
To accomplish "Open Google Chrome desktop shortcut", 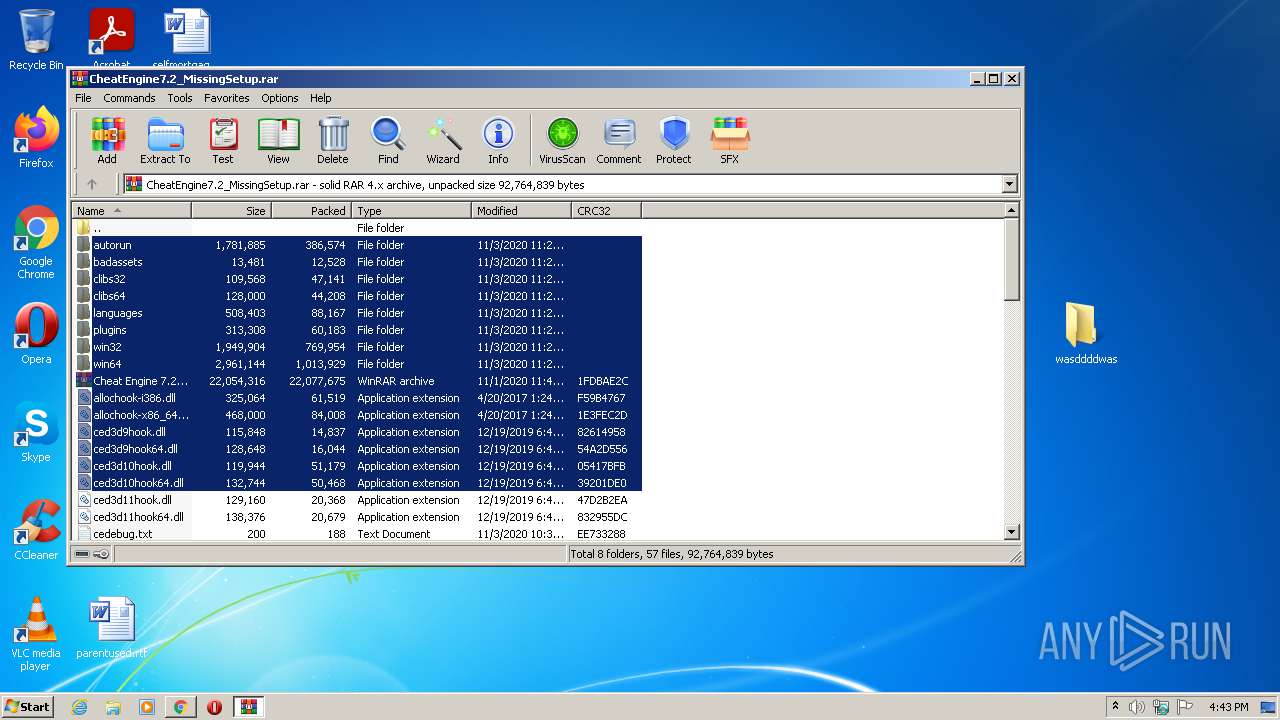I will pos(36,242).
